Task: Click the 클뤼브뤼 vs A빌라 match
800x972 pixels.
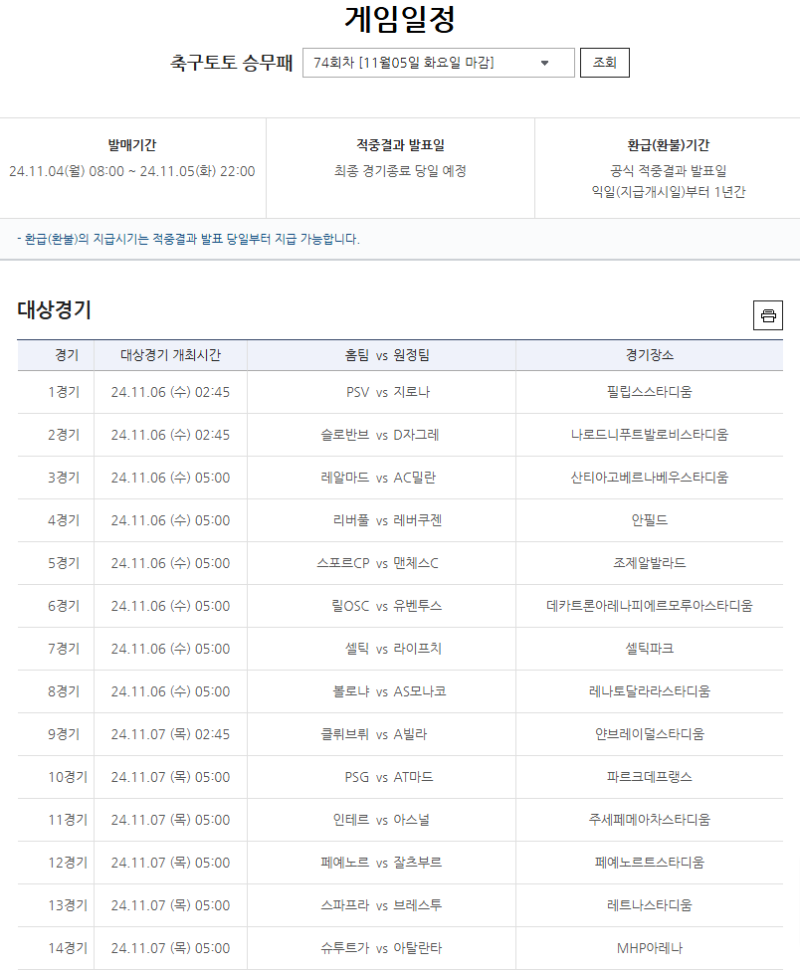Action: pos(374,734)
